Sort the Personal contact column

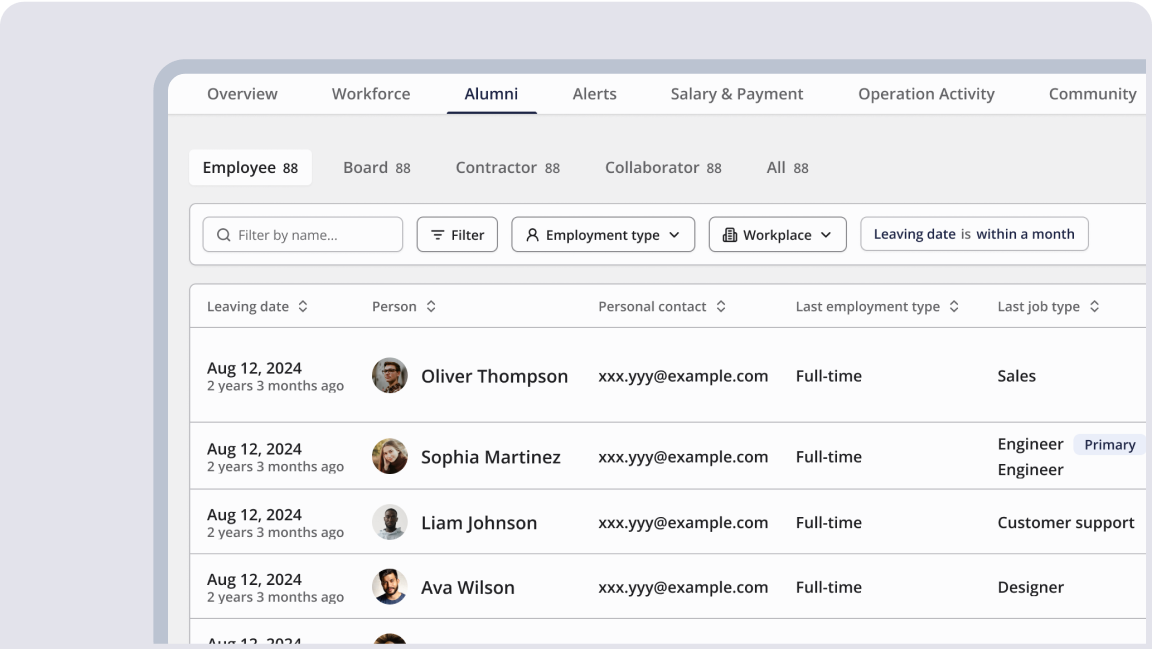coord(721,307)
